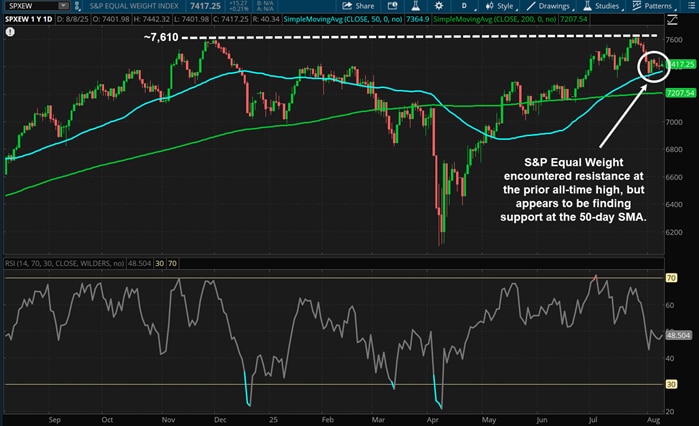Click the R: 40.34 range value
The width and height of the screenshot is (699, 426).
click(266, 19)
